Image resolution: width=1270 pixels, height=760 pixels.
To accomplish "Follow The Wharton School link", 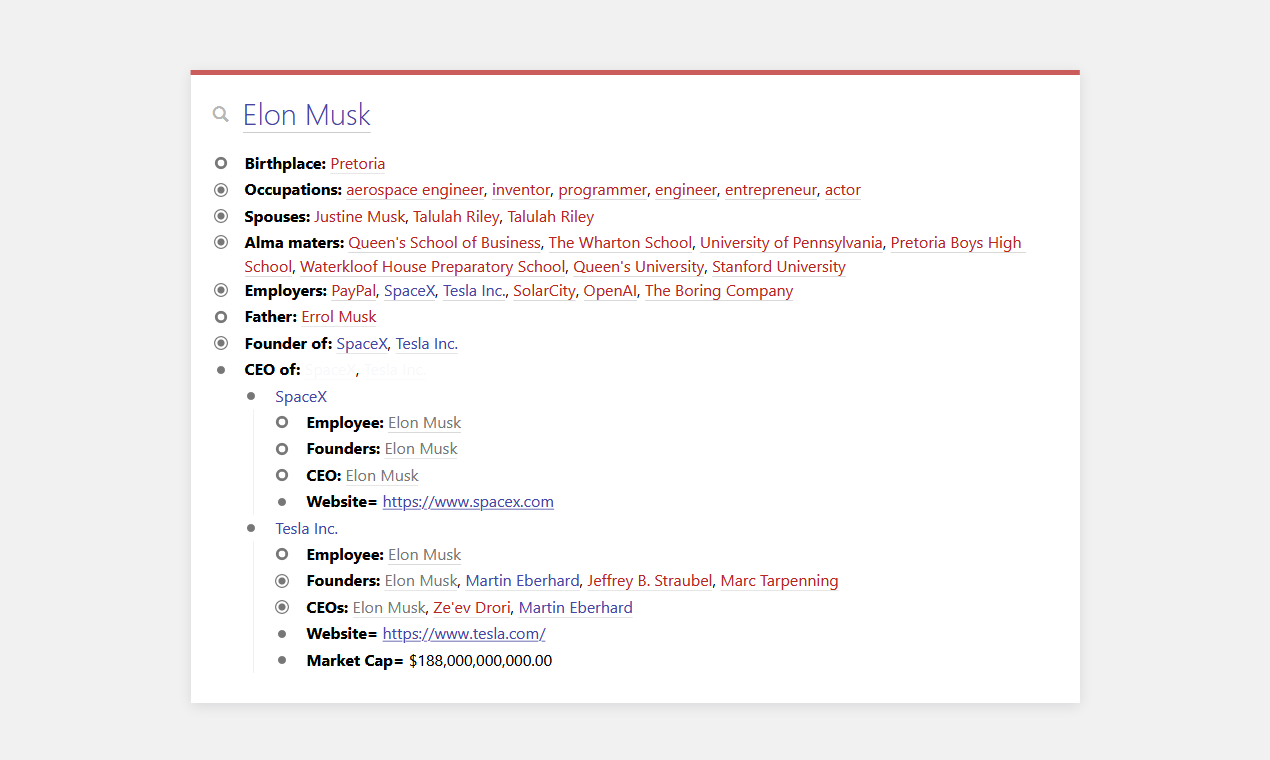I will coord(620,243).
